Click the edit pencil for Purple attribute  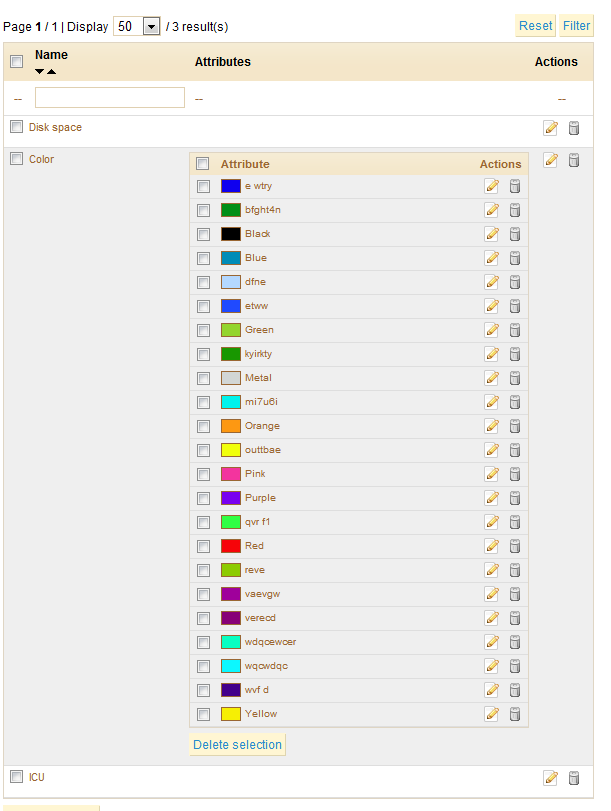pyautogui.click(x=491, y=498)
